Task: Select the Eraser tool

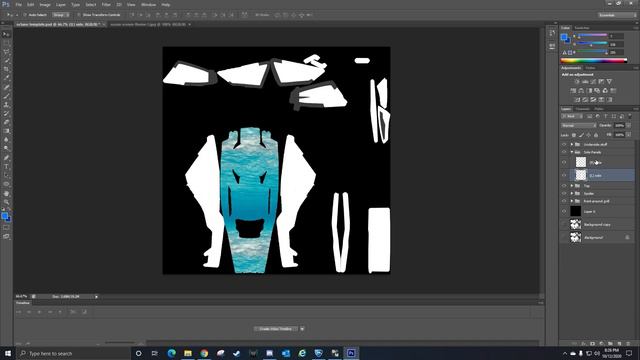Action: click(6, 122)
